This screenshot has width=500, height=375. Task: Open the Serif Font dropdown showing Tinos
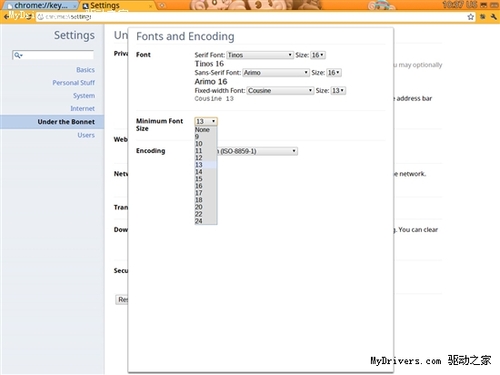(x=260, y=55)
